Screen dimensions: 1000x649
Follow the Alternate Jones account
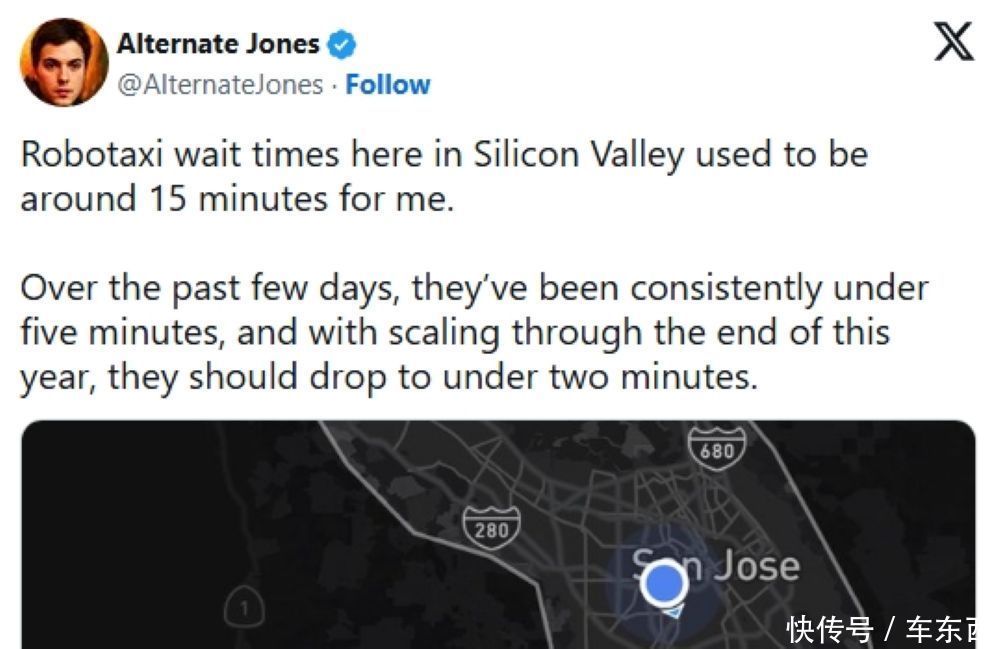(387, 85)
